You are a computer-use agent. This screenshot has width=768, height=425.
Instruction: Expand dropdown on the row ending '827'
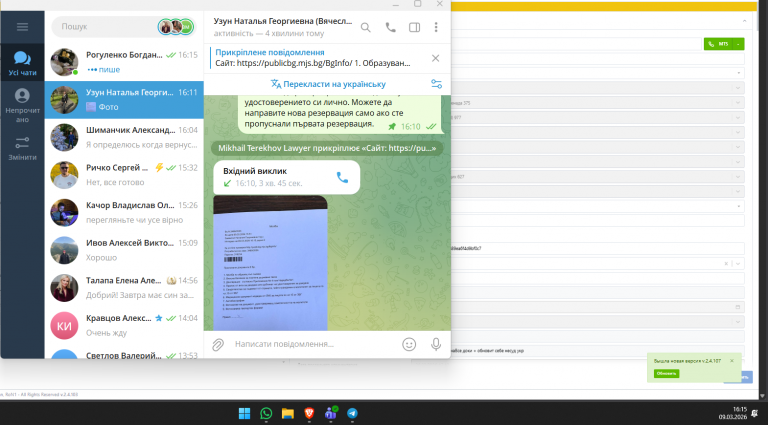click(x=738, y=177)
